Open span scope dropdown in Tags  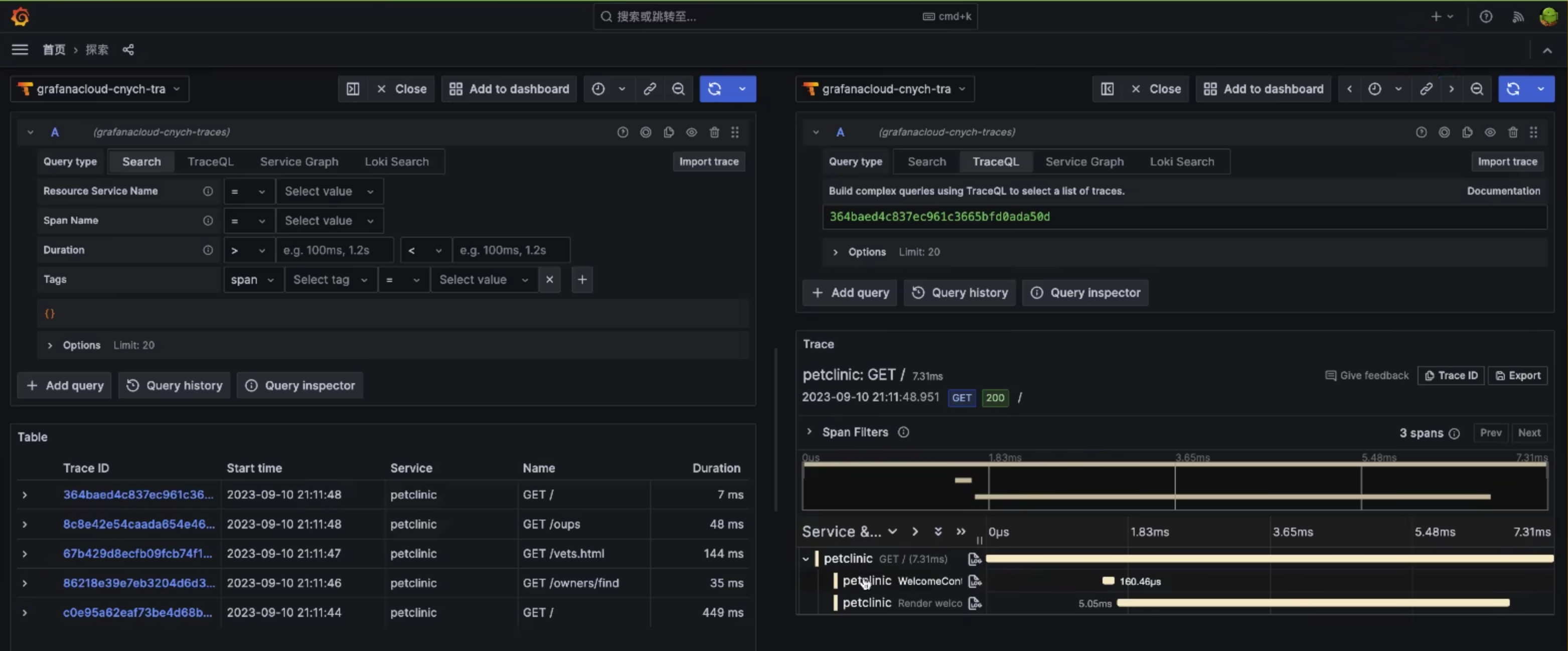[253, 280]
